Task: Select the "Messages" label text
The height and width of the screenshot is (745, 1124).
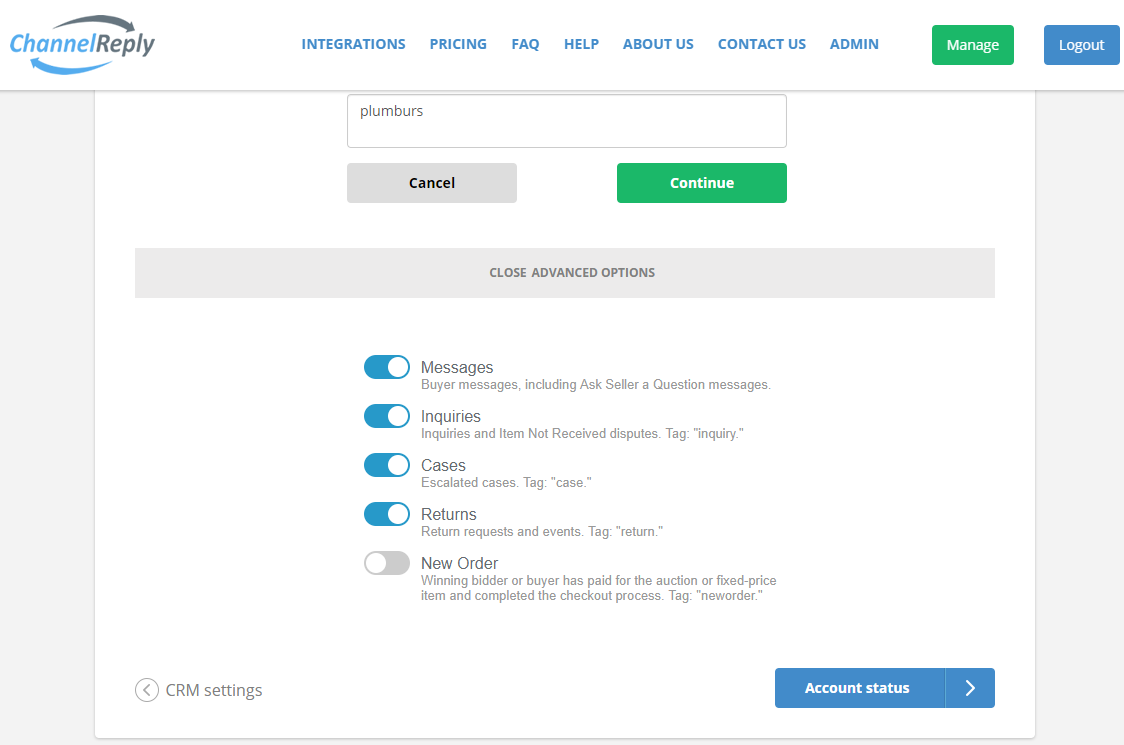Action: click(x=457, y=367)
